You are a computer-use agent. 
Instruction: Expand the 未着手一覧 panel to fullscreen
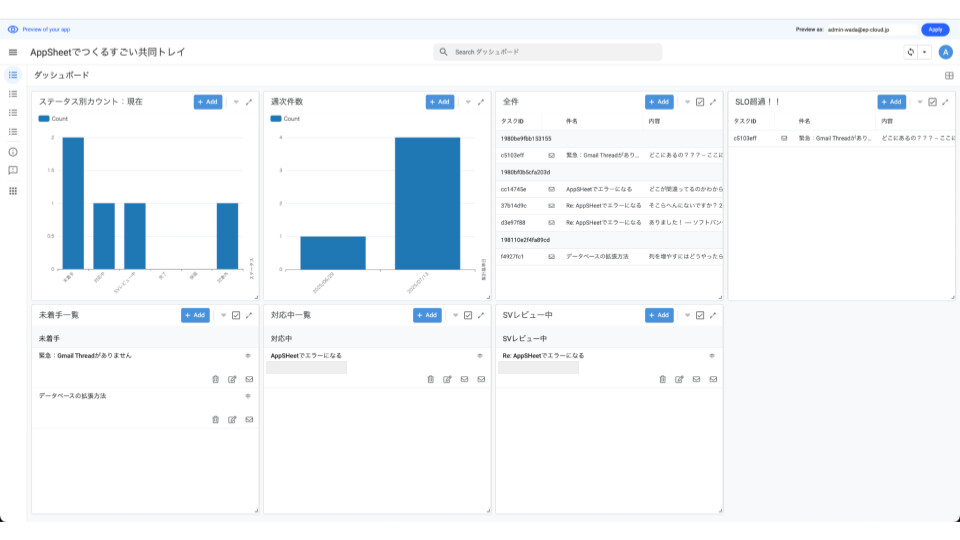point(249,315)
